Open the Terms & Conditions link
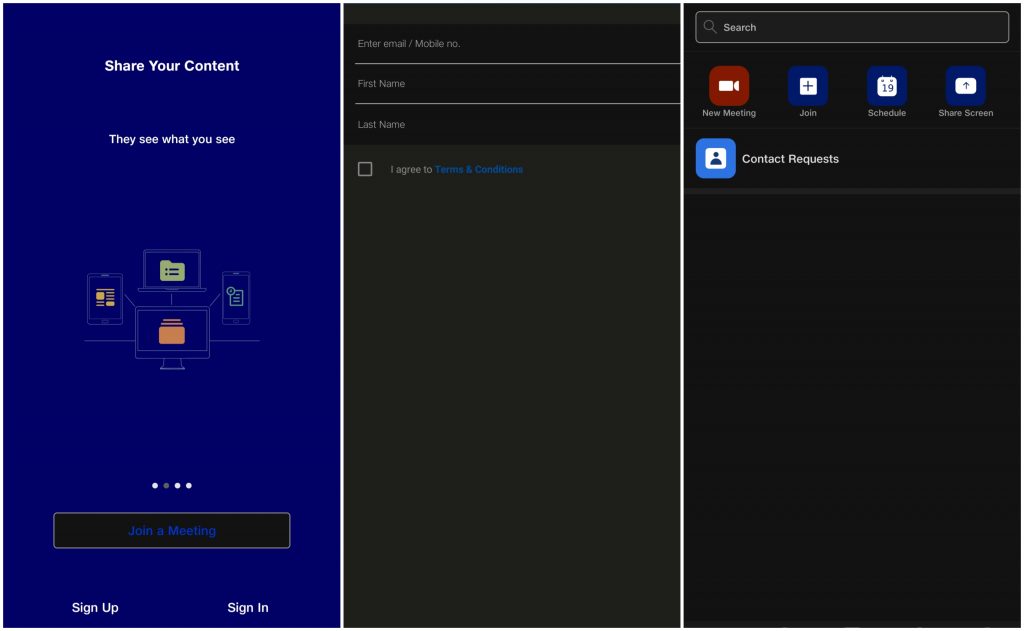This screenshot has width=1024, height=631. tap(479, 169)
